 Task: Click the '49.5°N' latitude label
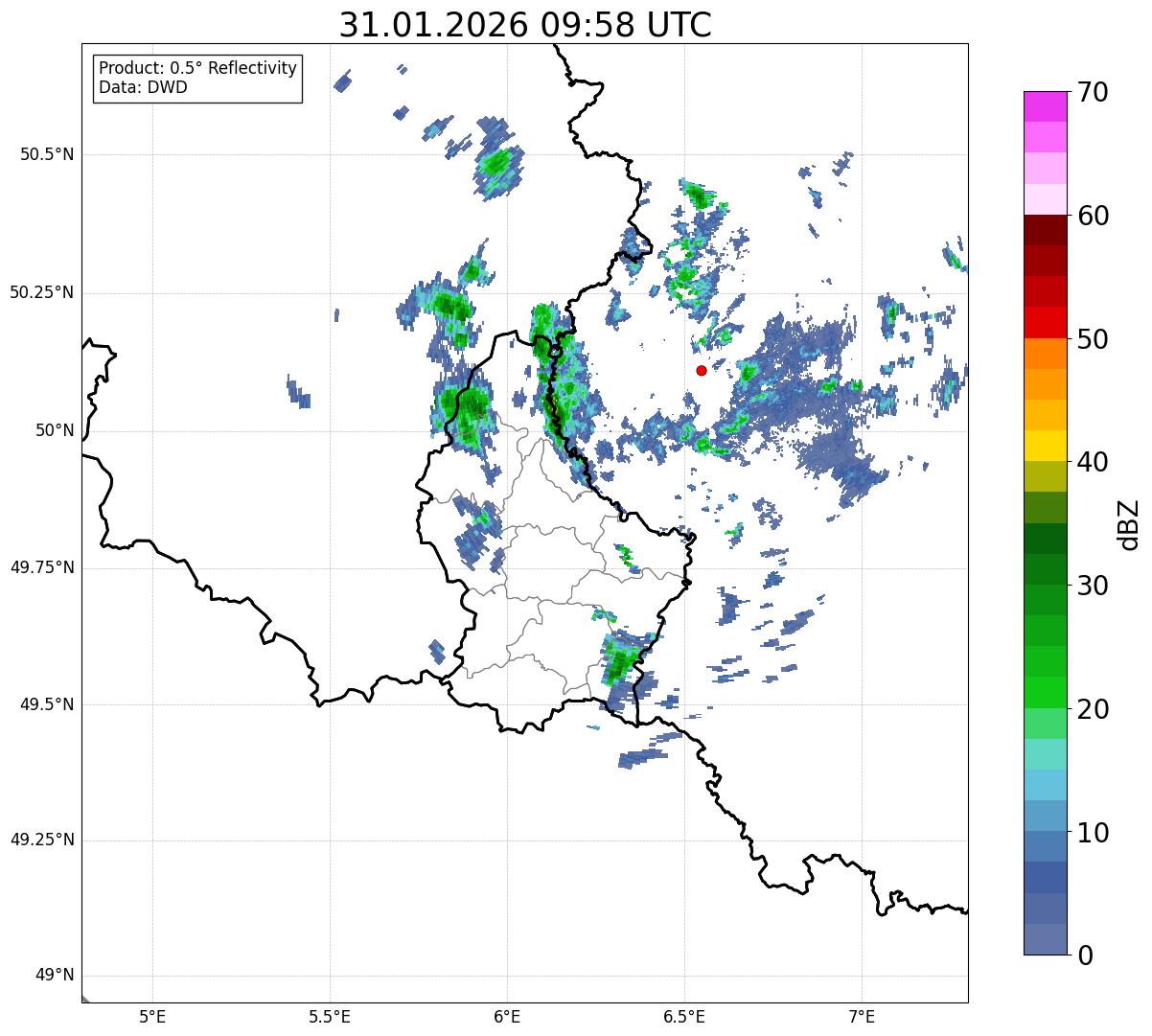[x=48, y=704]
